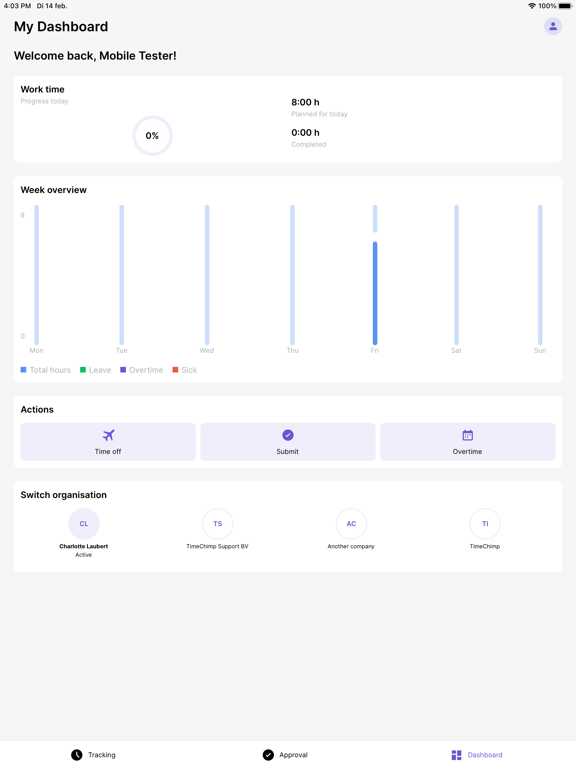Viewport: 576px width, 768px height.
Task: Select the CL organisation avatar
Action: click(84, 524)
